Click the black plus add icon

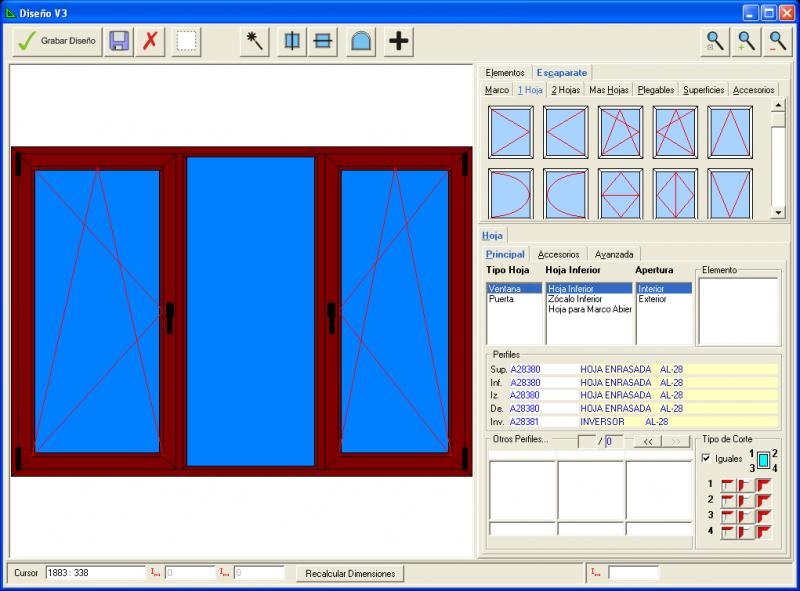pyautogui.click(x=399, y=41)
